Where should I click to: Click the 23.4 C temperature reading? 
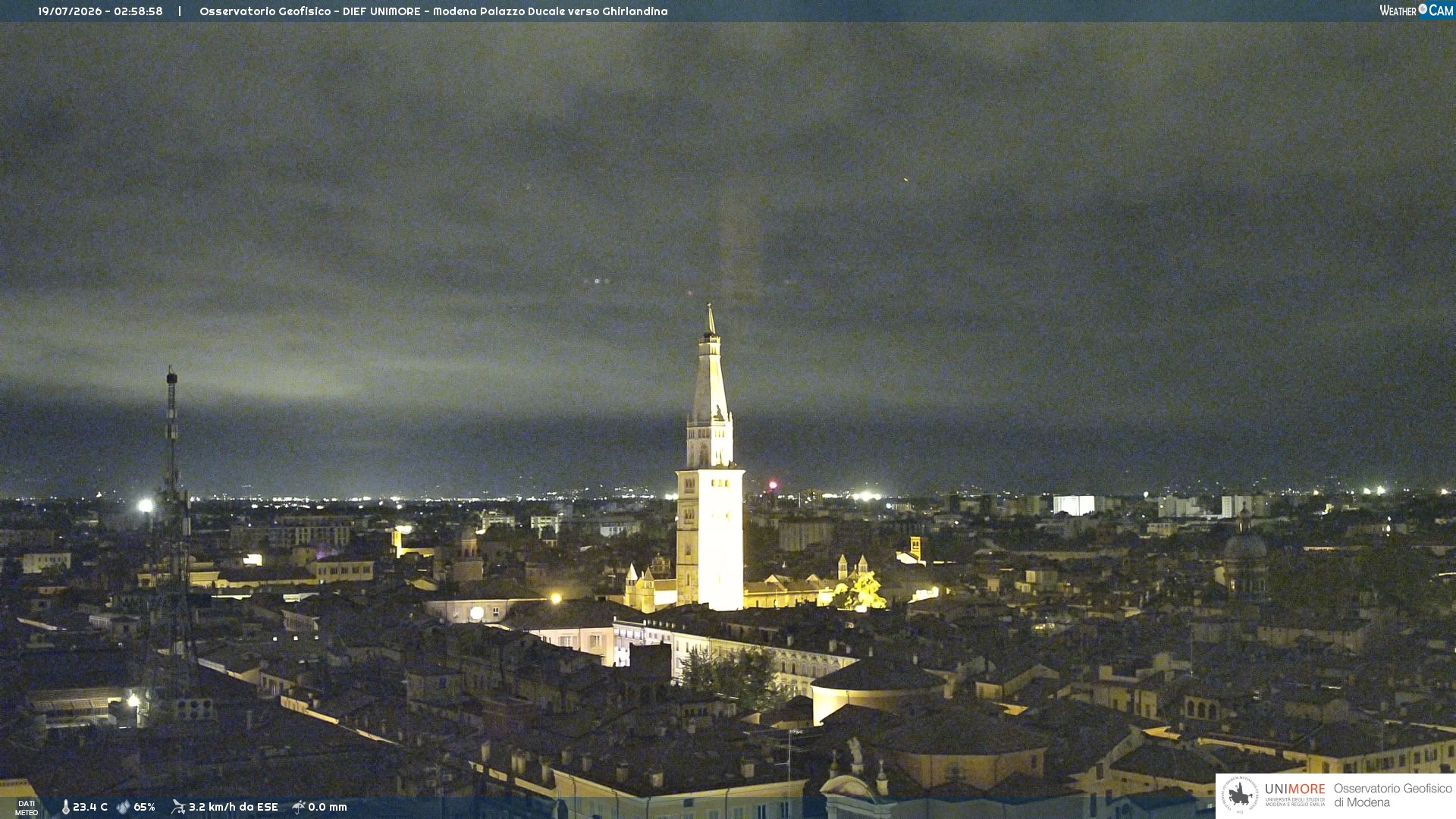(x=90, y=807)
